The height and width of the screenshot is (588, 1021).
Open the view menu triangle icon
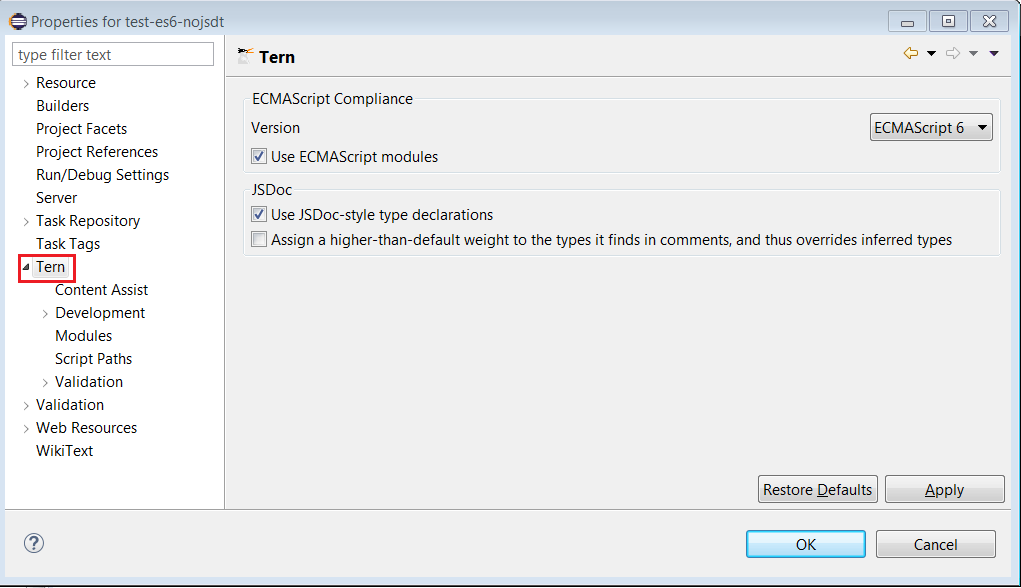click(994, 54)
